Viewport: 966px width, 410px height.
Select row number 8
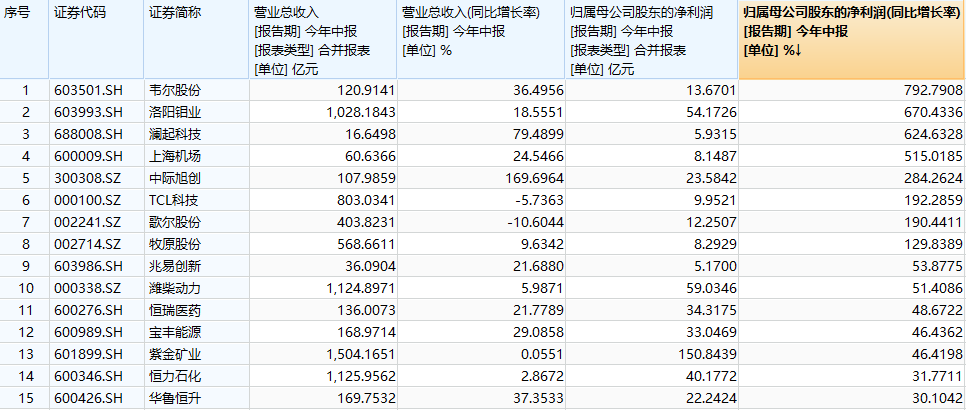pos(25,245)
